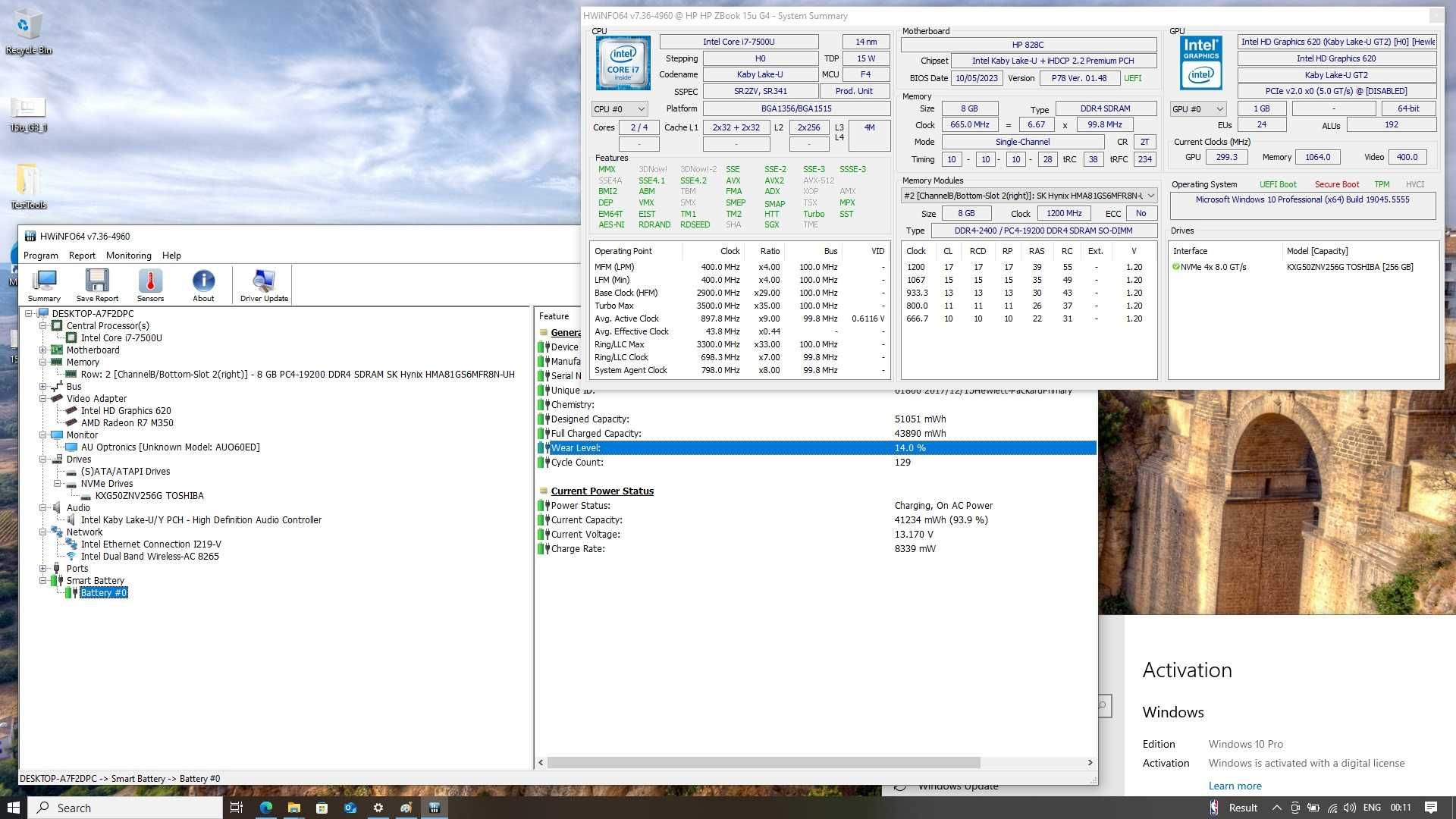
Task: Select the AU Optronics monitor entry
Action: pos(170,447)
